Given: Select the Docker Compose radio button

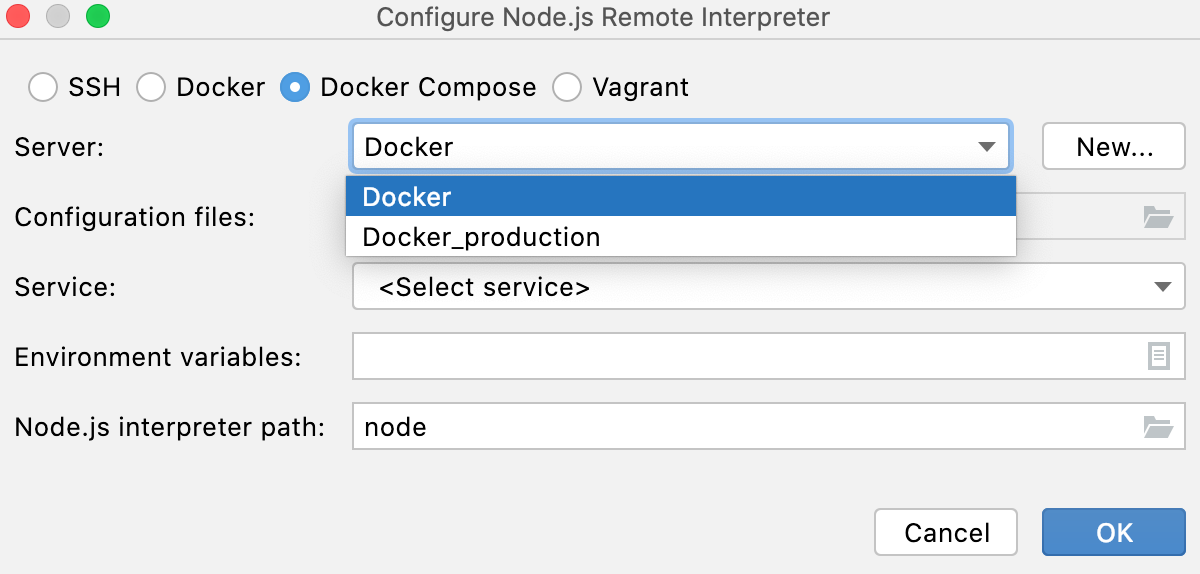Looking at the screenshot, I should 295,88.
